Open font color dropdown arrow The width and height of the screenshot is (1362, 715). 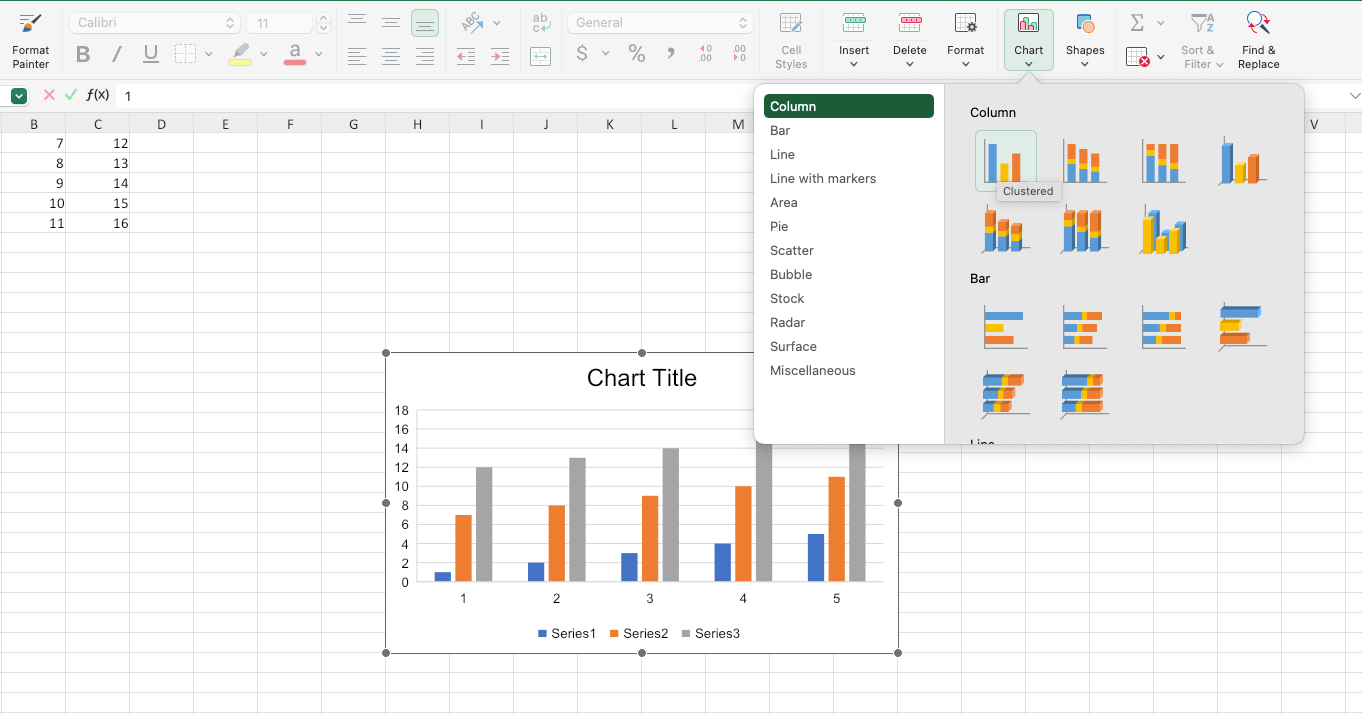tap(319, 55)
